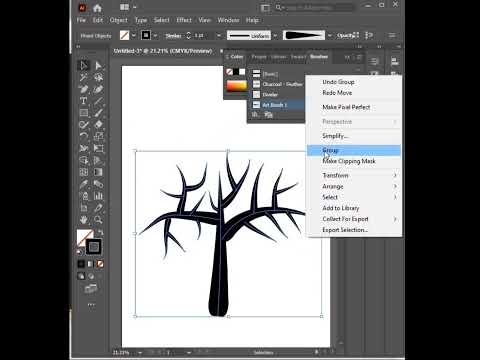Choose the Rotate tool
The width and height of the screenshot is (480, 360).
83,136
